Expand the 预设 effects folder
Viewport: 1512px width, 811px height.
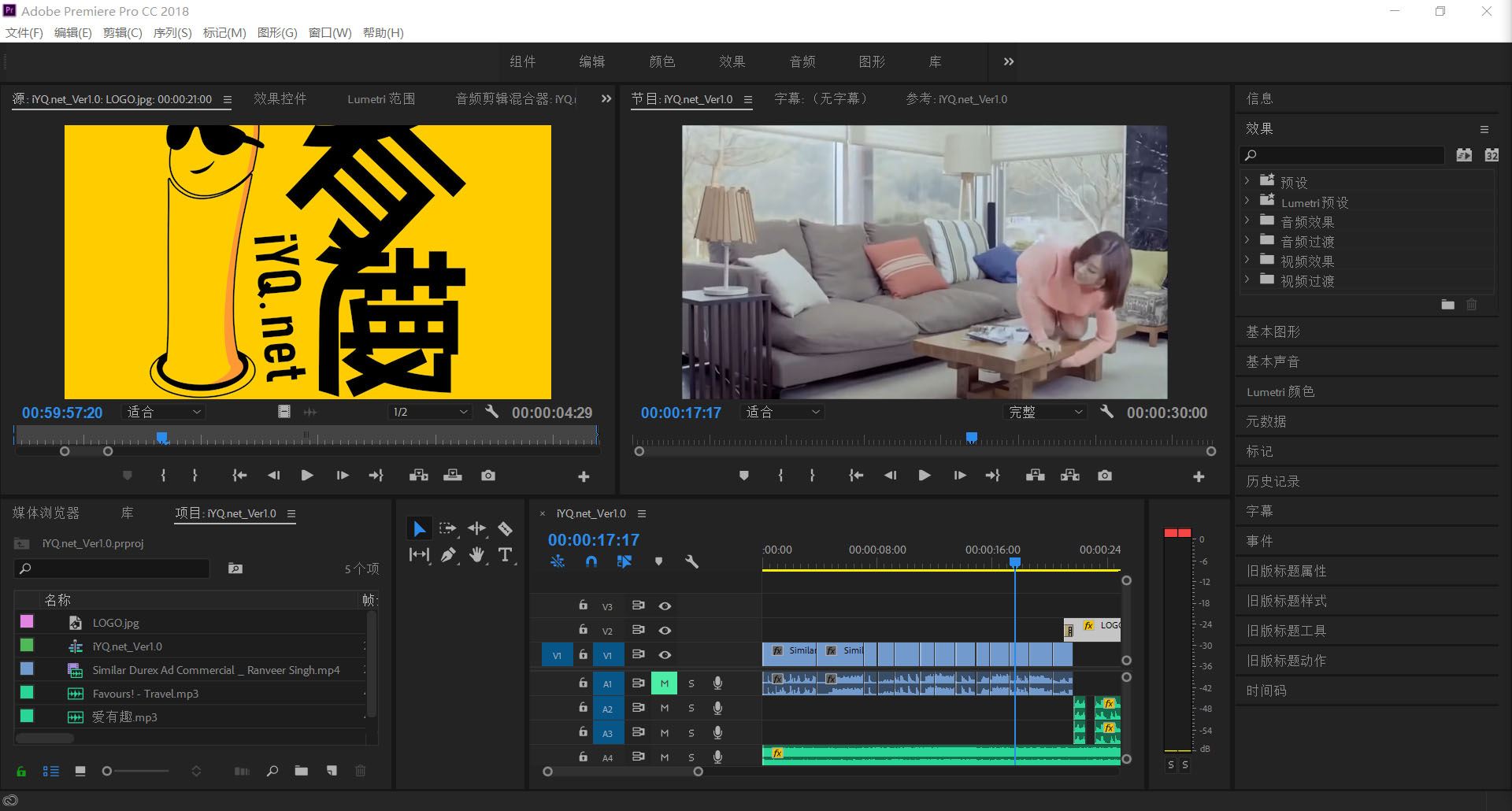click(x=1247, y=181)
